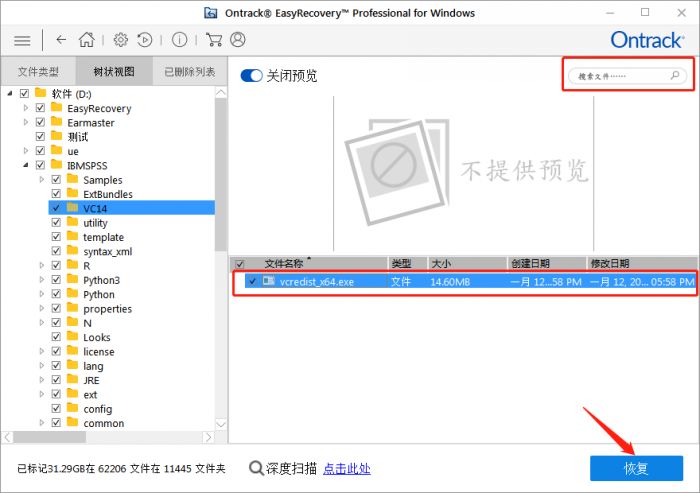Viewport: 700px width, 493px height.
Task: Click the deep scan magnifier icon
Action: tap(256, 468)
